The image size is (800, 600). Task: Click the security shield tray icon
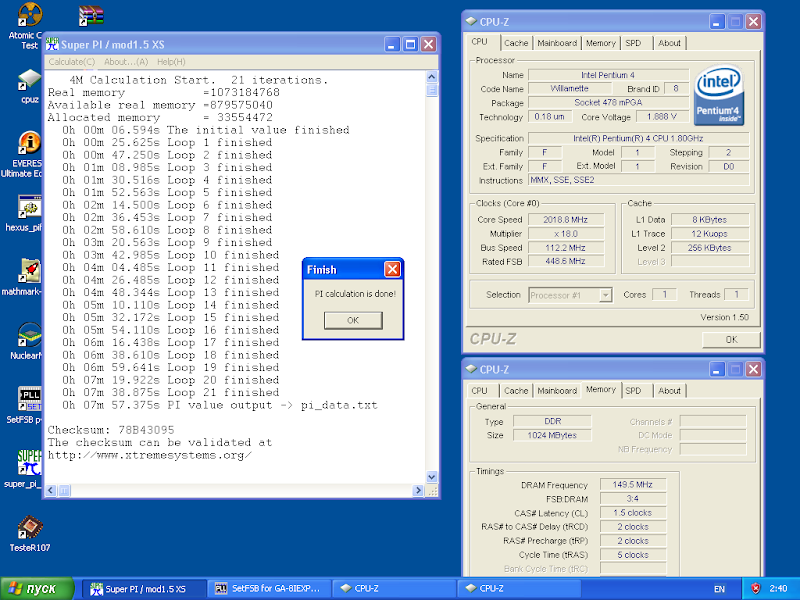coord(756,588)
